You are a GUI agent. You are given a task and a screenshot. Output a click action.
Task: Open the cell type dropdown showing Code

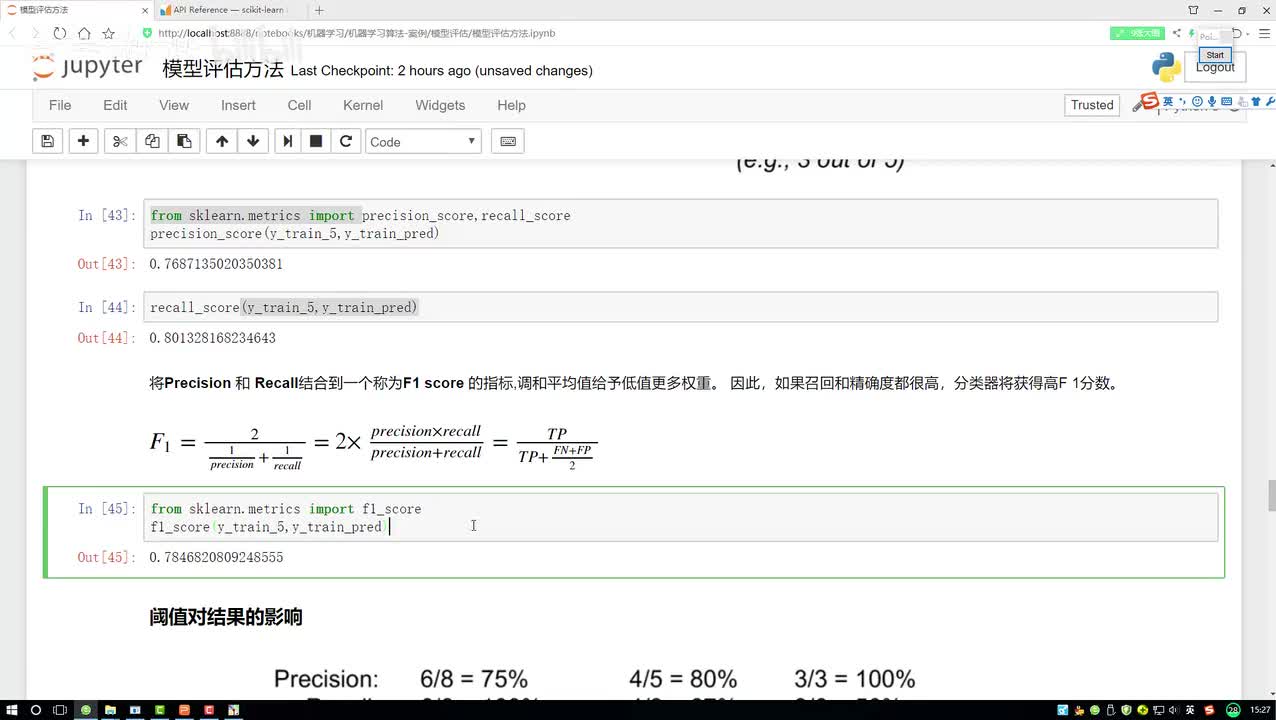(x=423, y=142)
